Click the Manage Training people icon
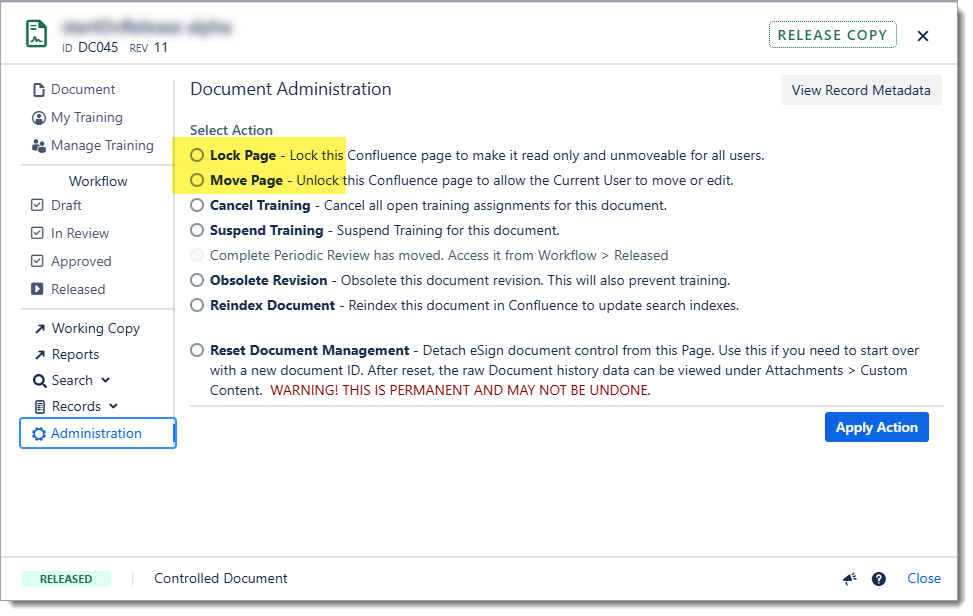This screenshot has height=616, width=973. (x=39, y=146)
